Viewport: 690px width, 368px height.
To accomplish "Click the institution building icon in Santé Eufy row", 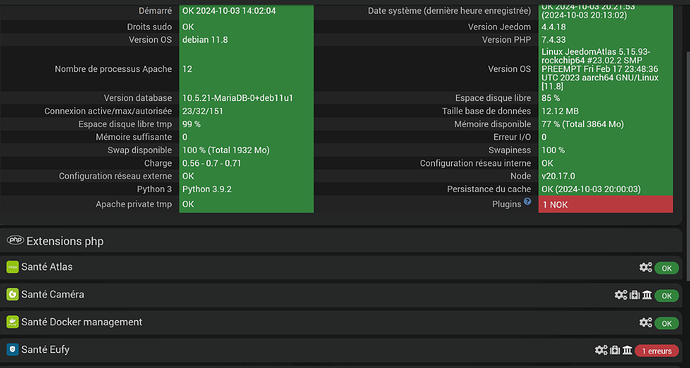I will coord(628,350).
